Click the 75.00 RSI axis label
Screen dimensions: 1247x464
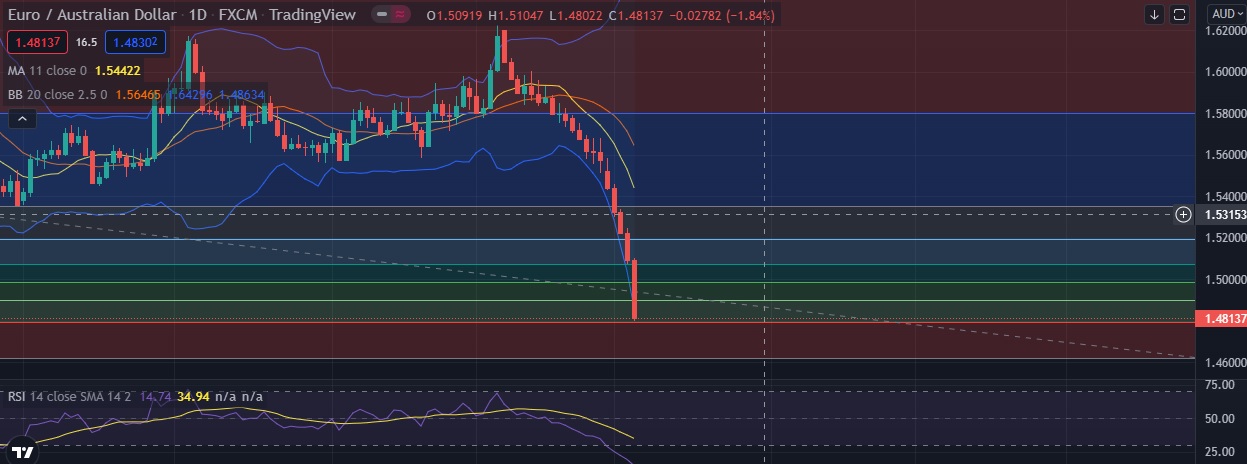click(x=1218, y=384)
